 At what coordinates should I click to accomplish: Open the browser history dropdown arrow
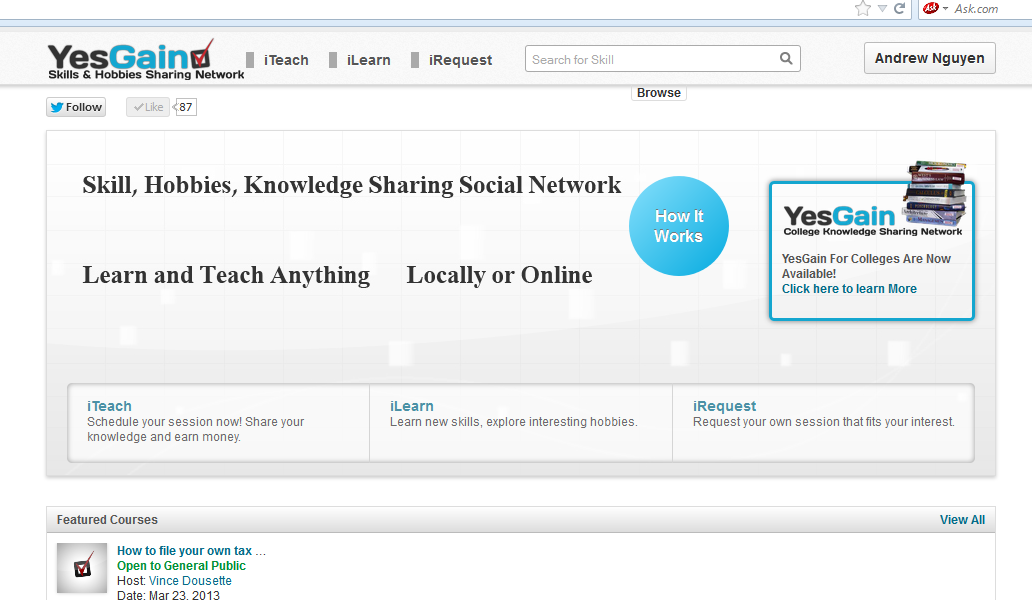pyautogui.click(x=882, y=9)
